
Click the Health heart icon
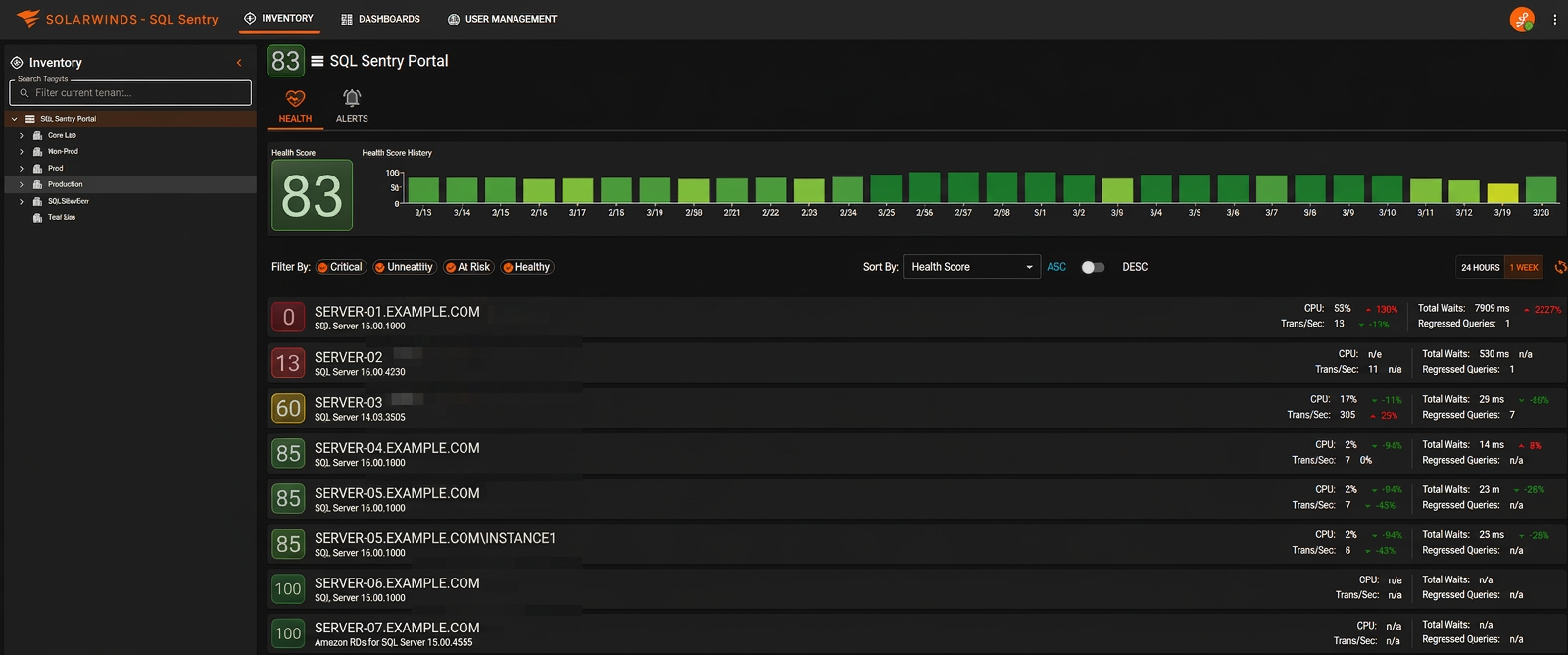pos(295,98)
